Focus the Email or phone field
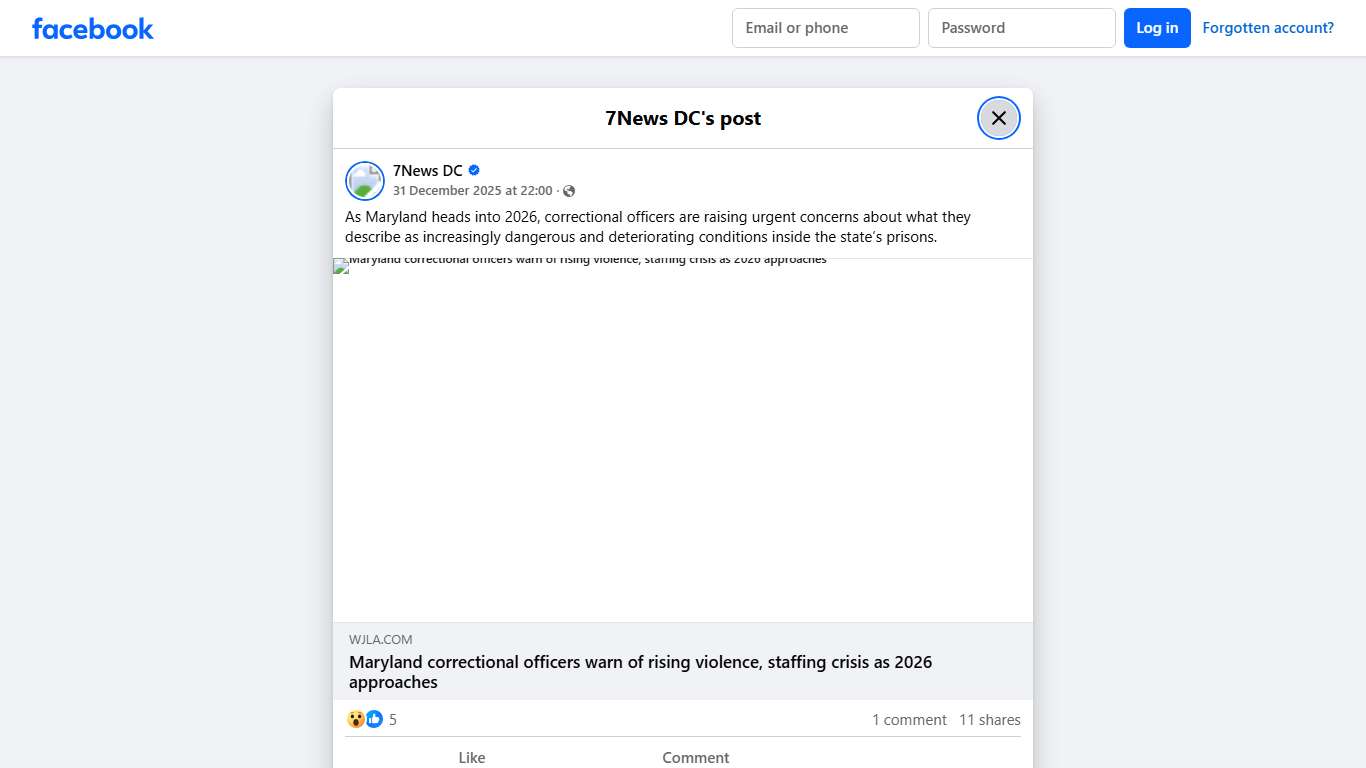 [x=825, y=28]
